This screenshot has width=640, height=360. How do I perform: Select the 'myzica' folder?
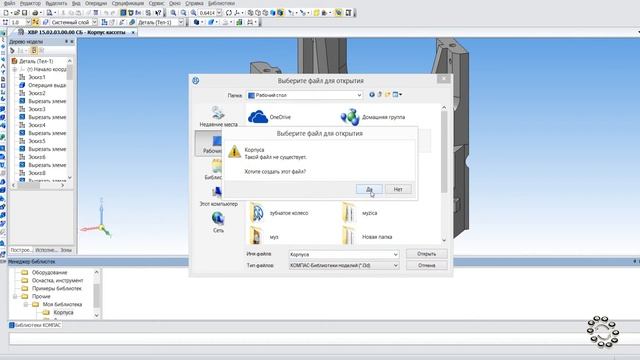pos(360,213)
